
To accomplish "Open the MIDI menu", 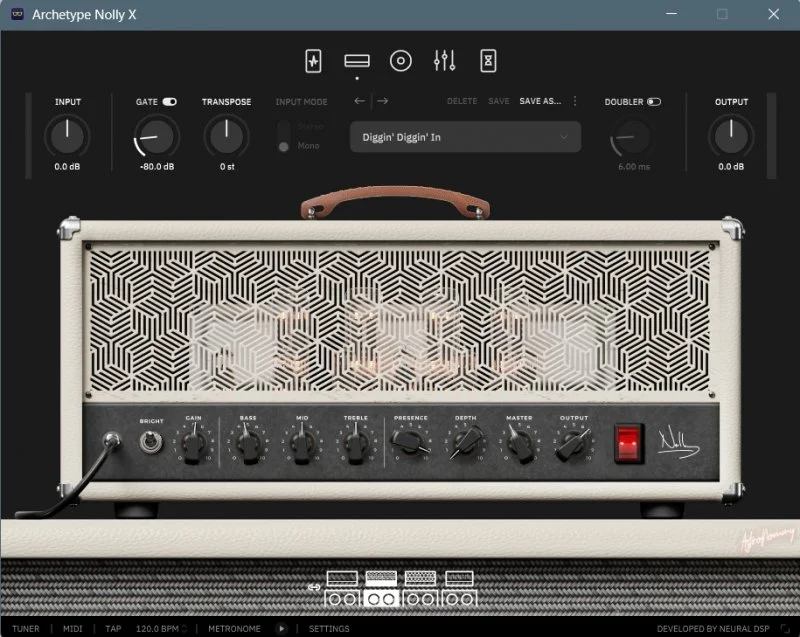I will pos(72,629).
